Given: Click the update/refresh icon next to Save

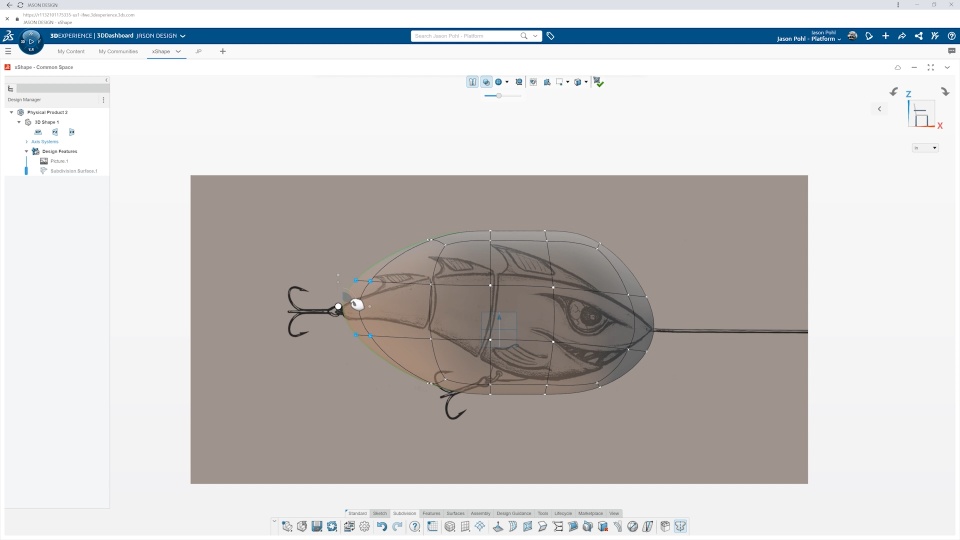Looking at the screenshot, I should [332, 527].
